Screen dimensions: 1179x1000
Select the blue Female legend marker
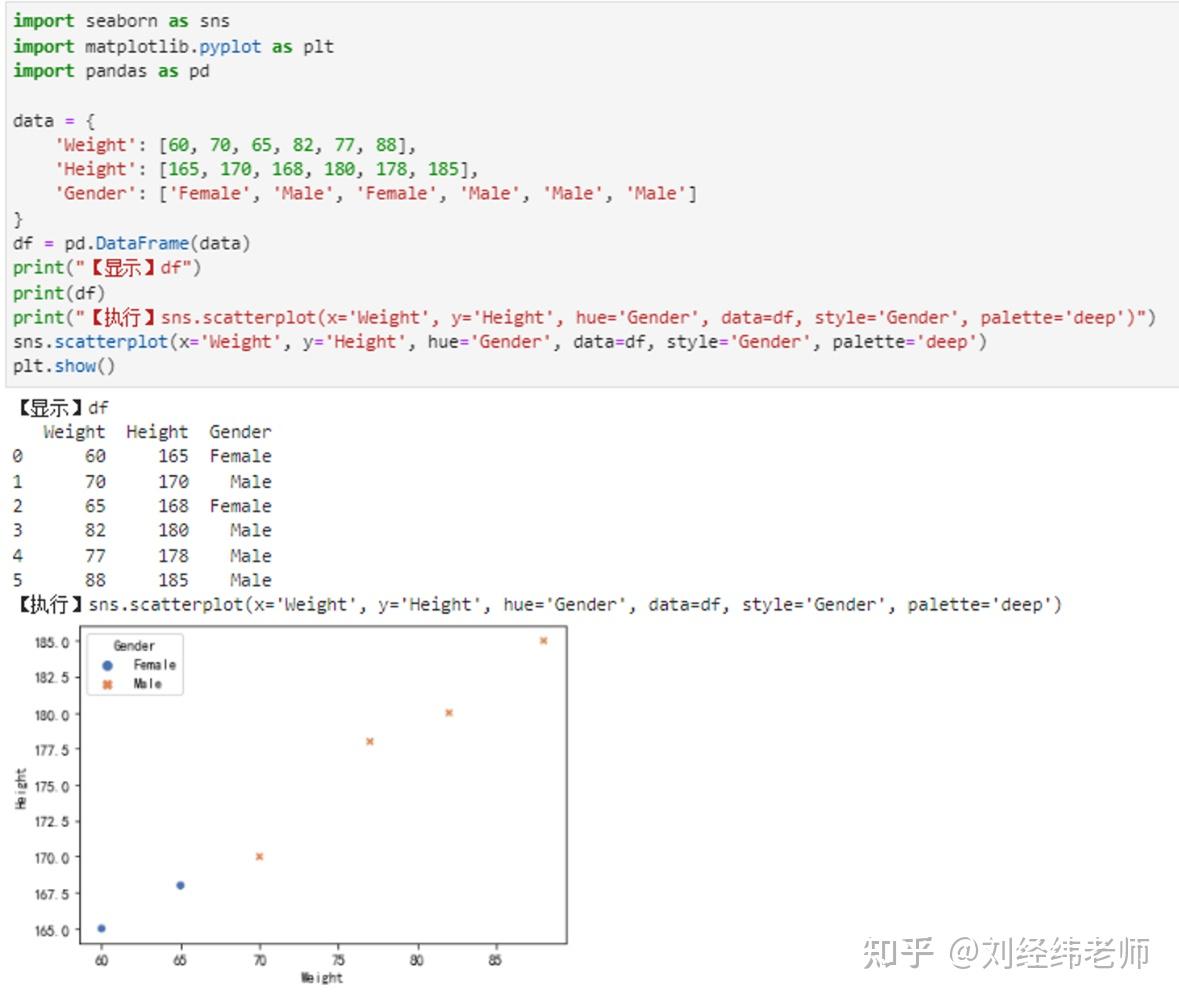[109, 664]
